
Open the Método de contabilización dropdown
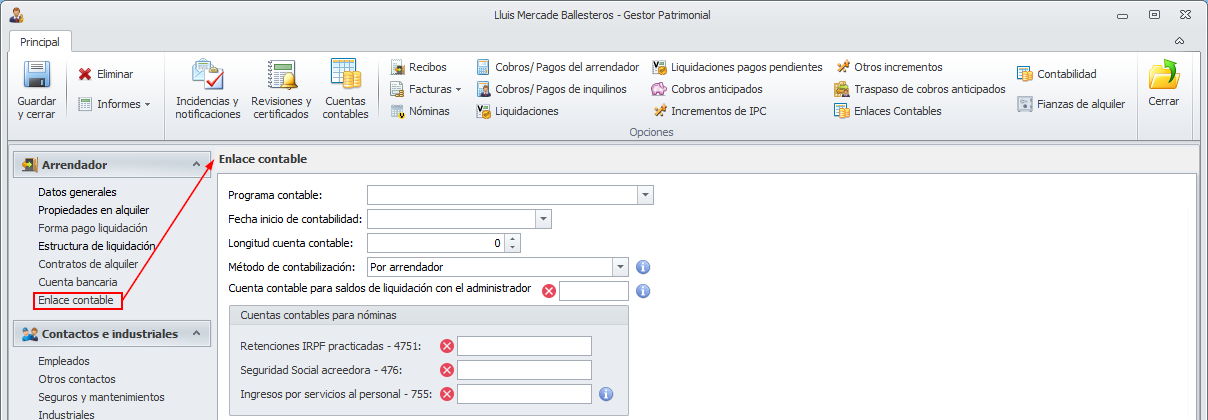(620, 267)
